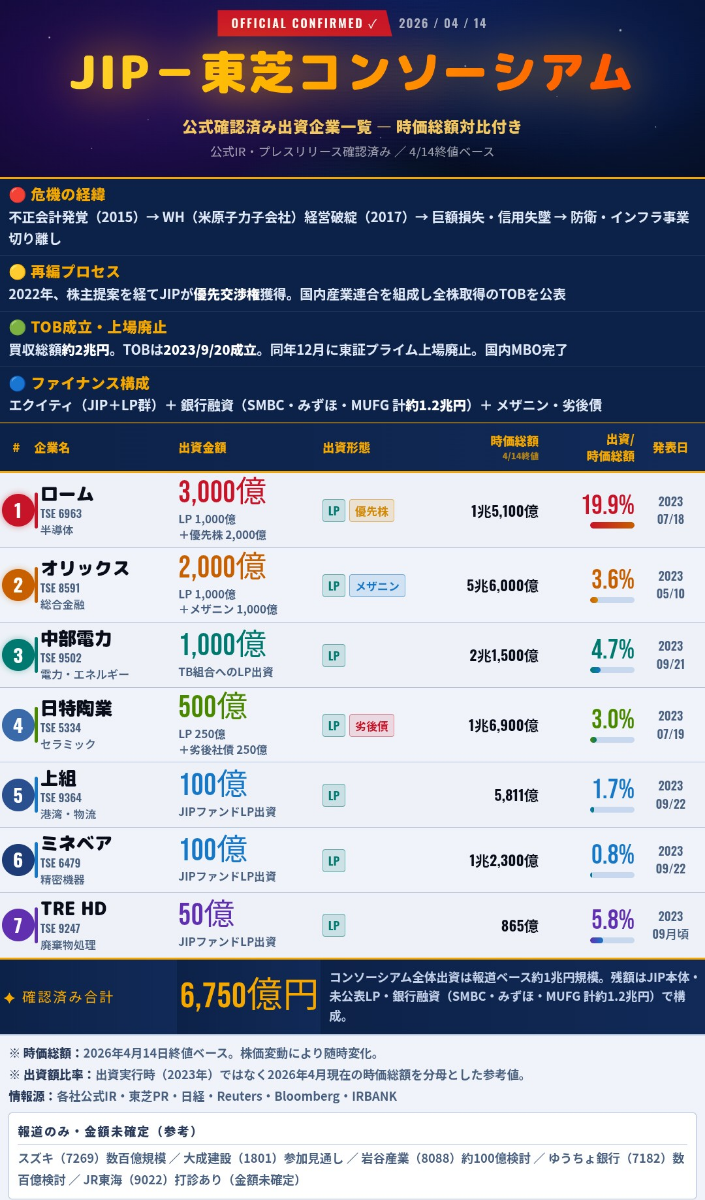The height and width of the screenshot is (1200, 705).
Task: Click the 上組 company name
Action: (x=58, y=778)
